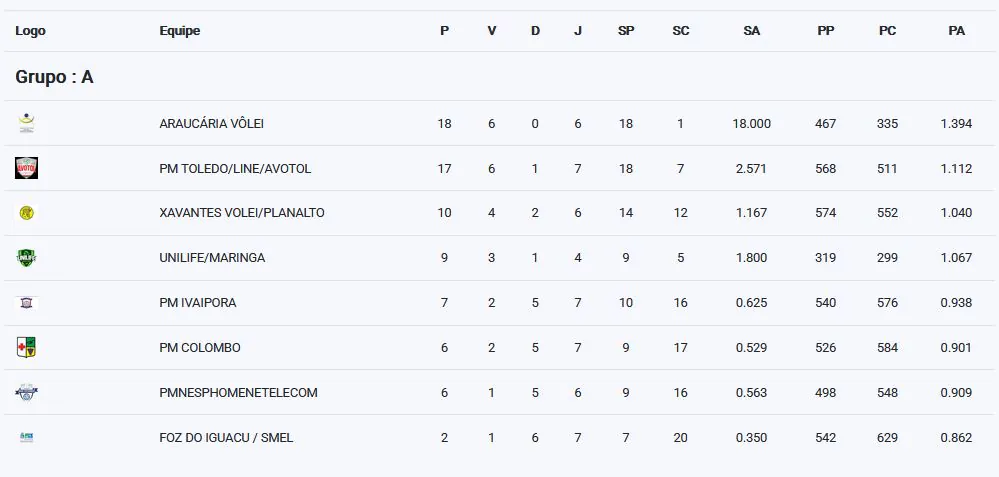999x477 pixels.
Task: Click the SA column header
Action: point(751,31)
